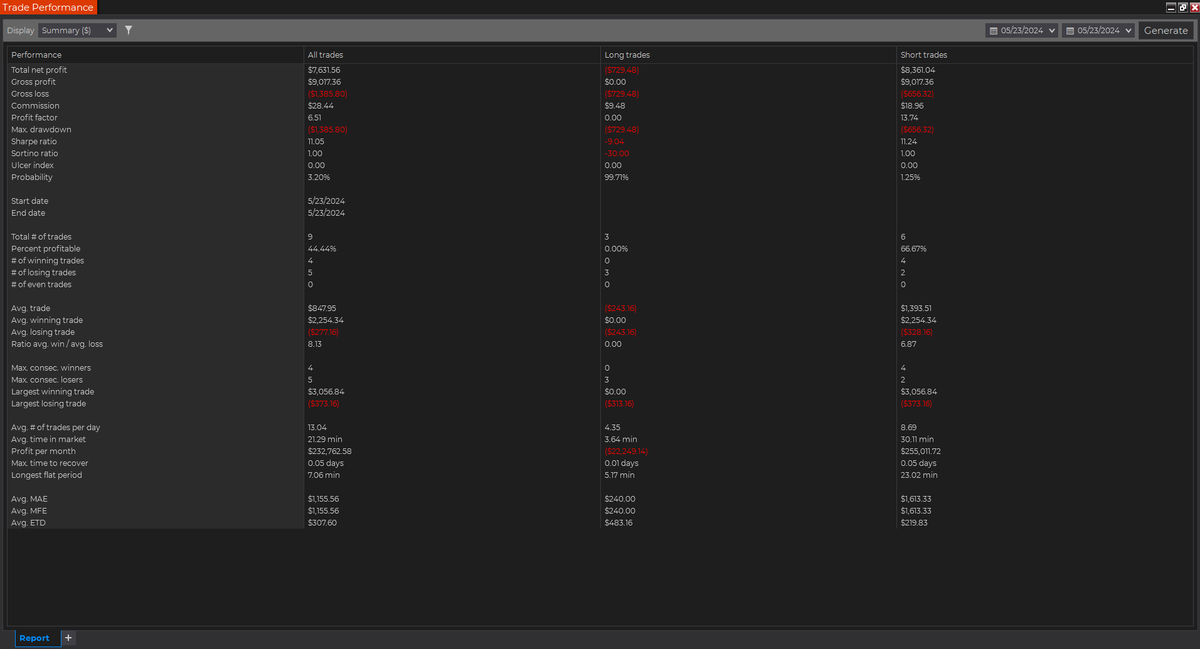
Task: Select the Max. time to recover label
Action: pyautogui.click(x=49, y=464)
